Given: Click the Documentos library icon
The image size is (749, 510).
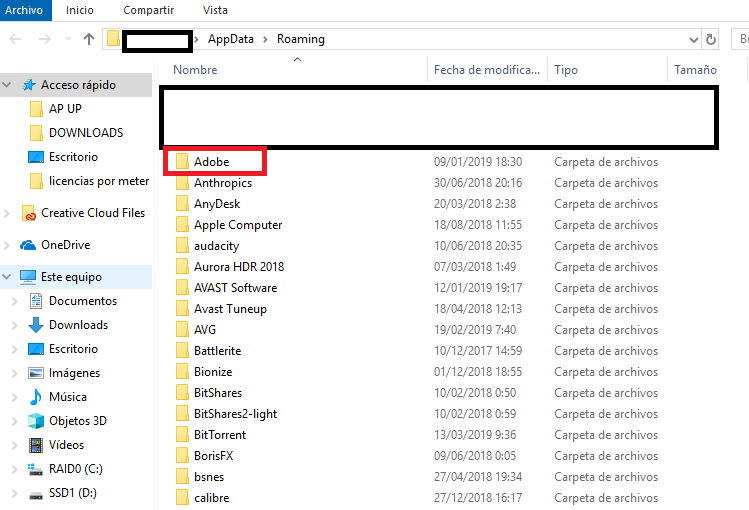Looking at the screenshot, I should click(36, 301).
